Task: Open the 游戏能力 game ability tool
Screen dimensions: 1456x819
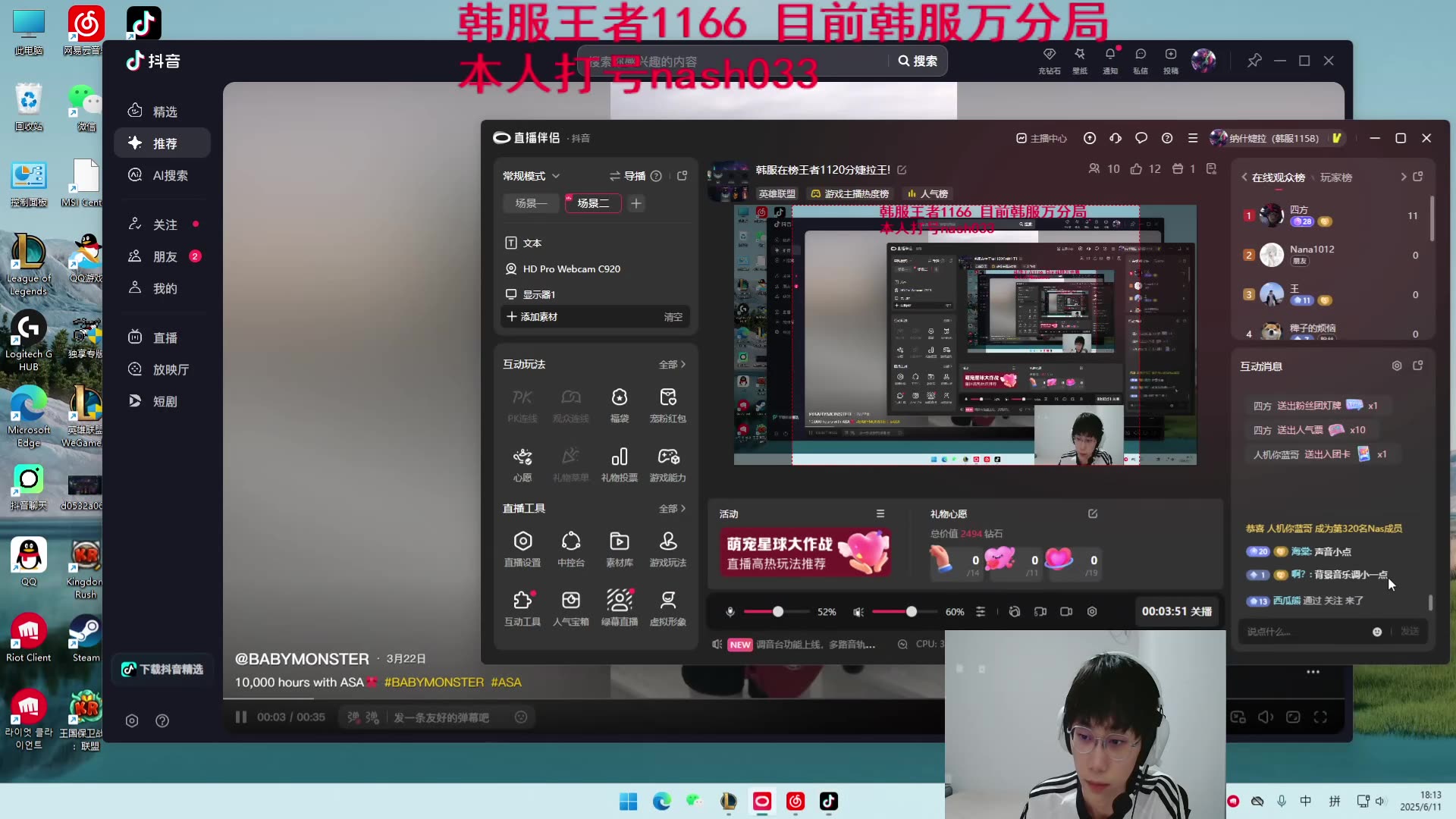Action: (x=667, y=464)
